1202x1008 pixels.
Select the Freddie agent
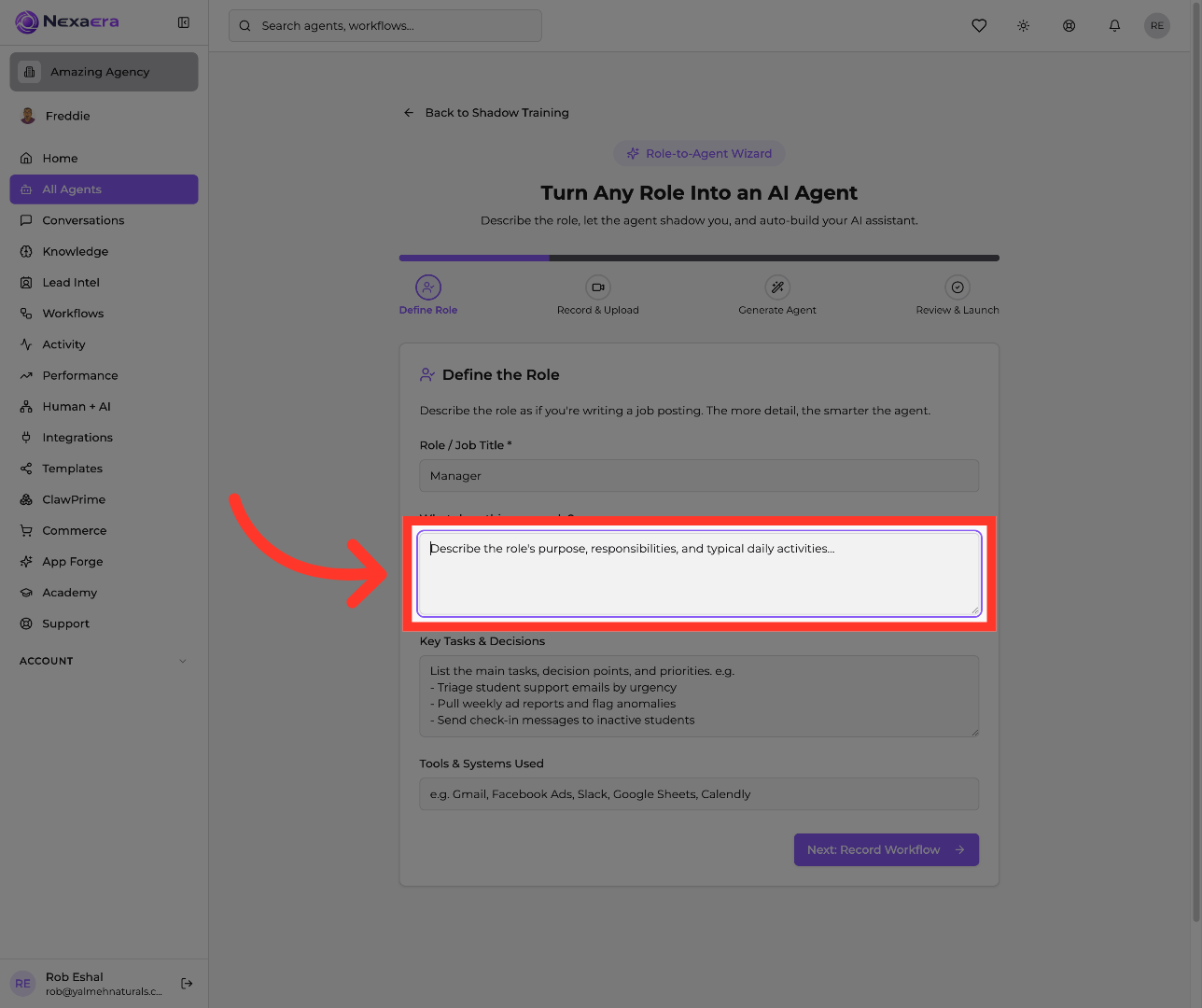[x=104, y=116]
